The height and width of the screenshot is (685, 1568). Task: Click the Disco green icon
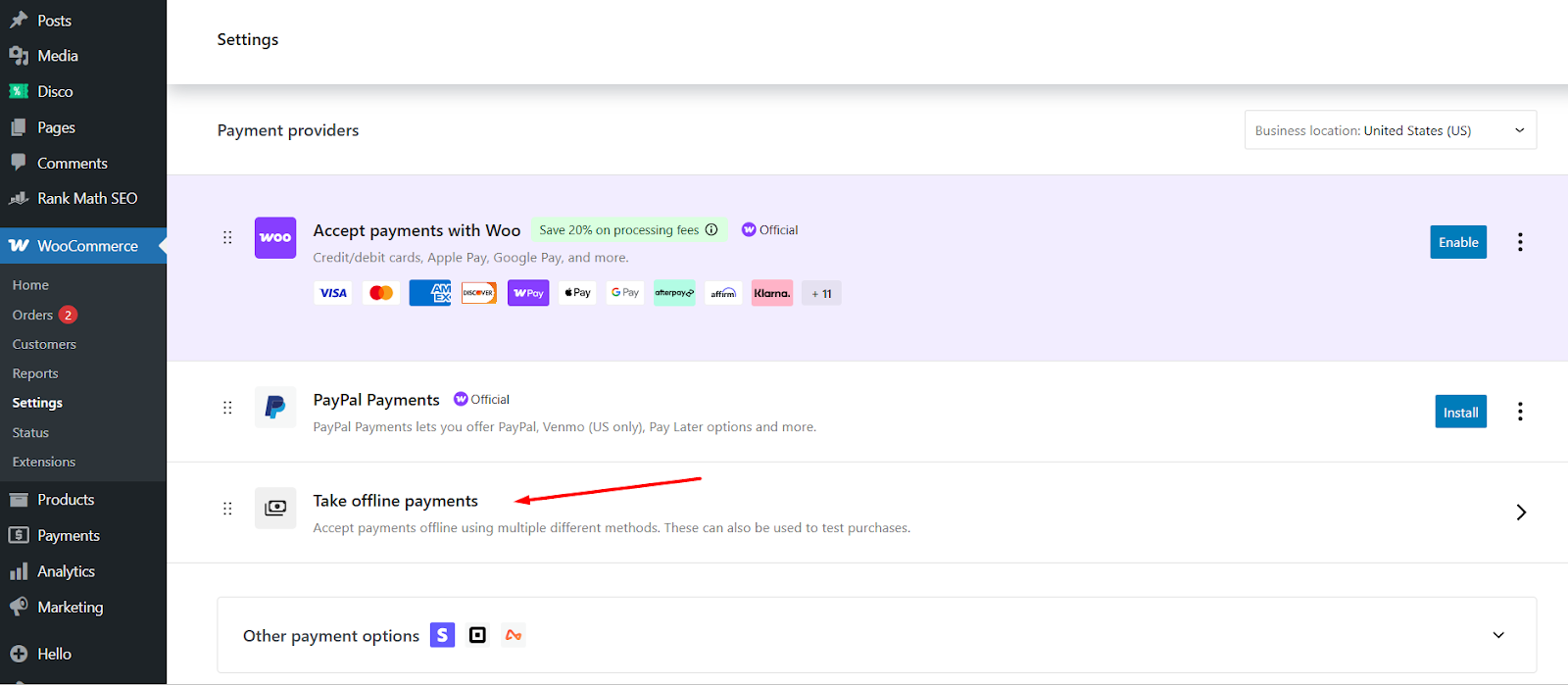(x=19, y=91)
